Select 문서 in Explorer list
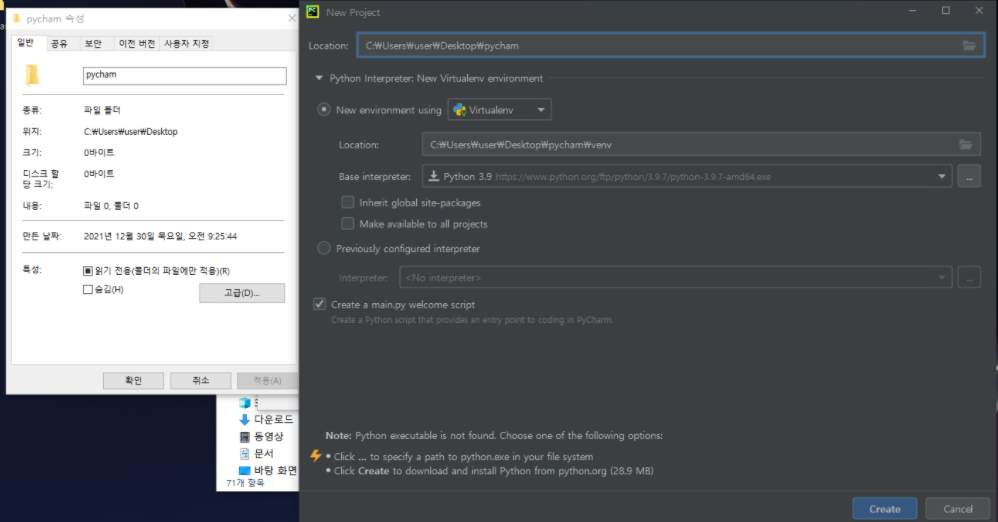 (x=264, y=453)
